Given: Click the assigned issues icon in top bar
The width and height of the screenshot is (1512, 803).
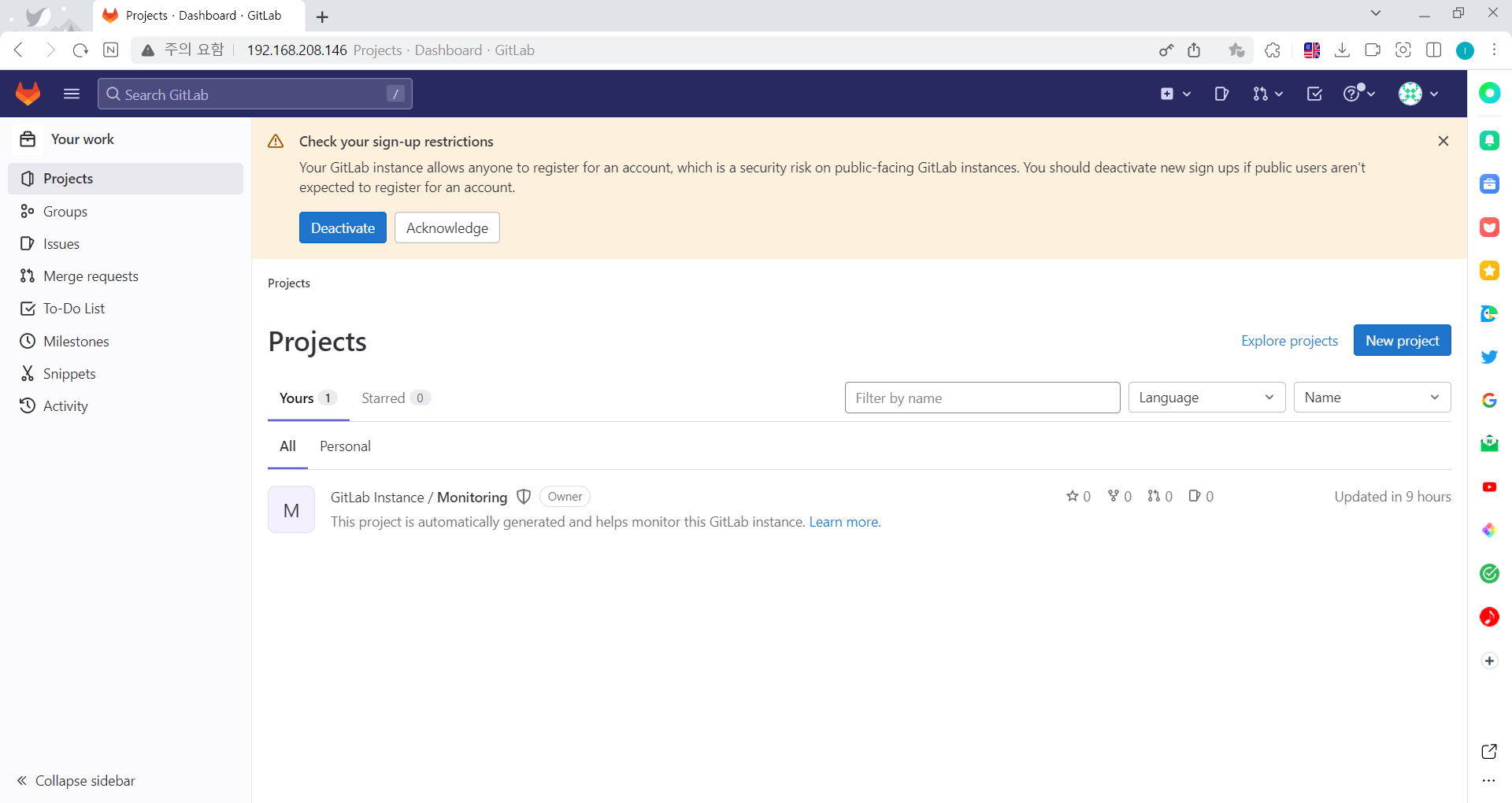Looking at the screenshot, I should (1221, 93).
